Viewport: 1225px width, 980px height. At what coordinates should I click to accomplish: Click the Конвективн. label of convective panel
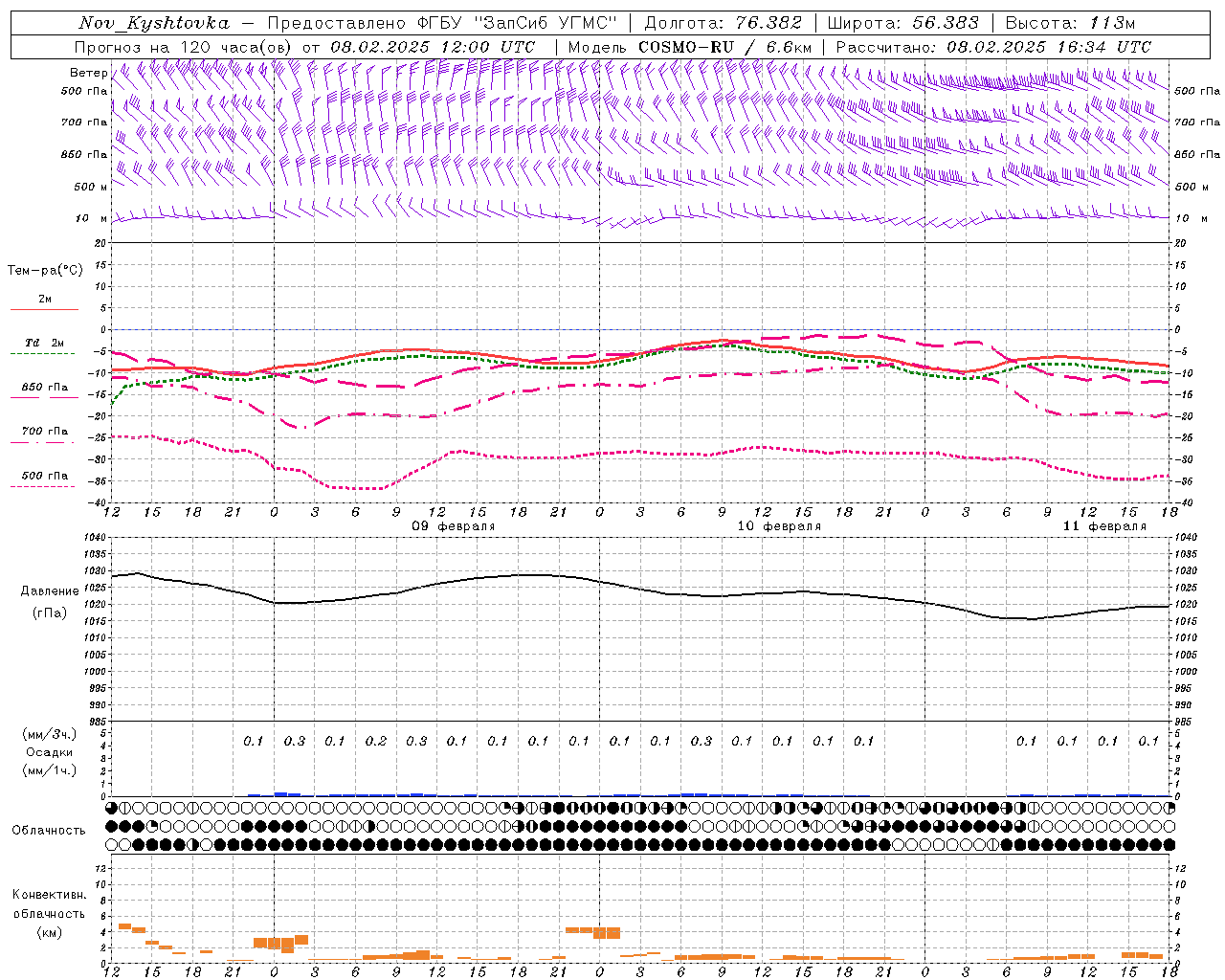point(49,895)
